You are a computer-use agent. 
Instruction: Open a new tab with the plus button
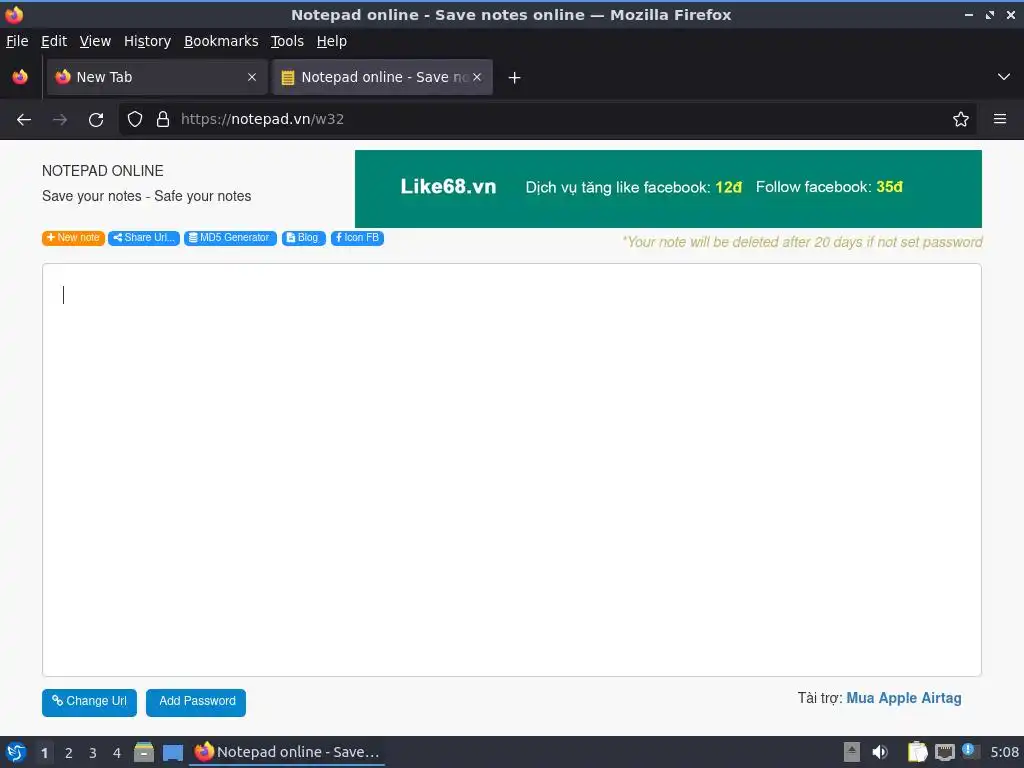click(515, 78)
